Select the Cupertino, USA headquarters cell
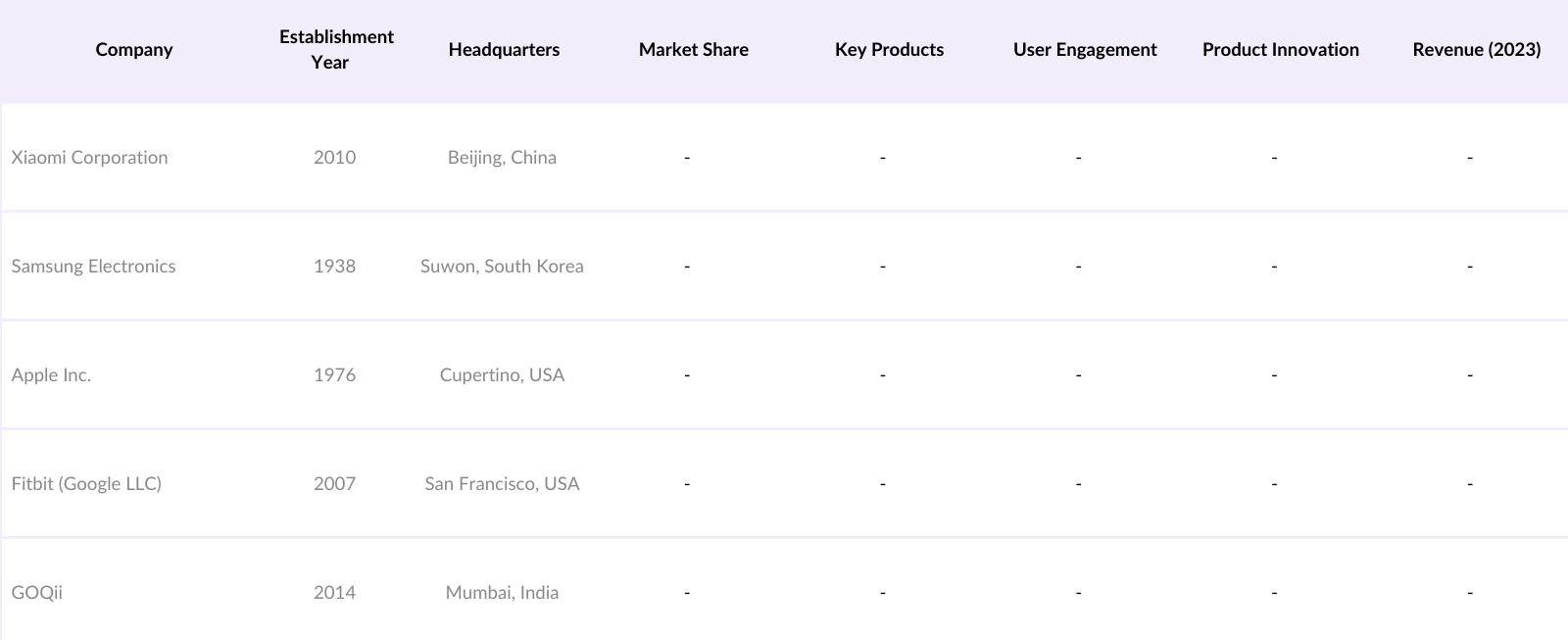Viewport: 1568px width, 640px height. point(502,375)
